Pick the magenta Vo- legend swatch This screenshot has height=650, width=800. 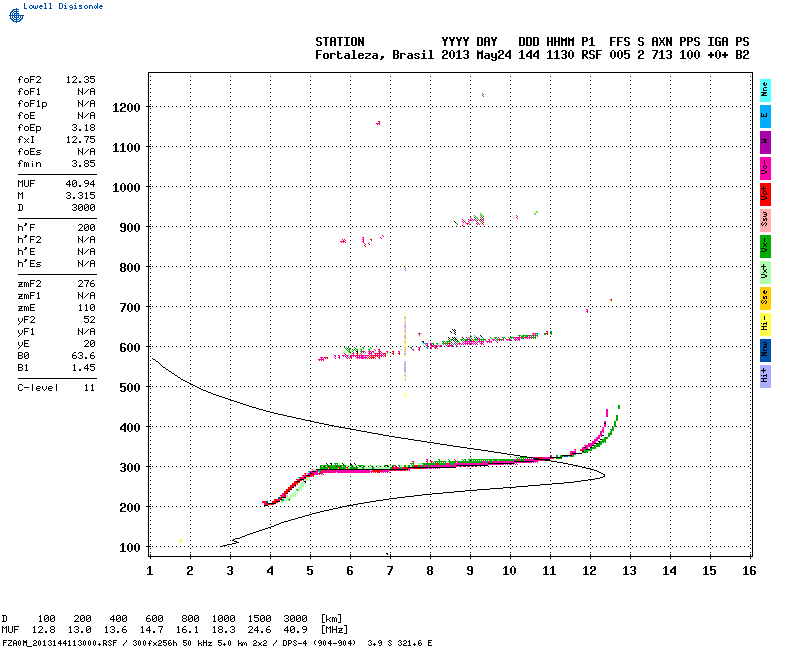[x=764, y=168]
